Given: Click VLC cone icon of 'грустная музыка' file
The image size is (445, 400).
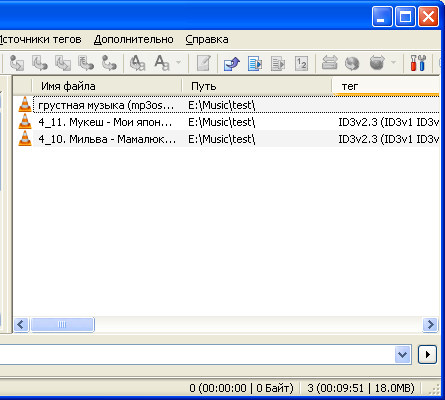Looking at the screenshot, I should point(25,104).
